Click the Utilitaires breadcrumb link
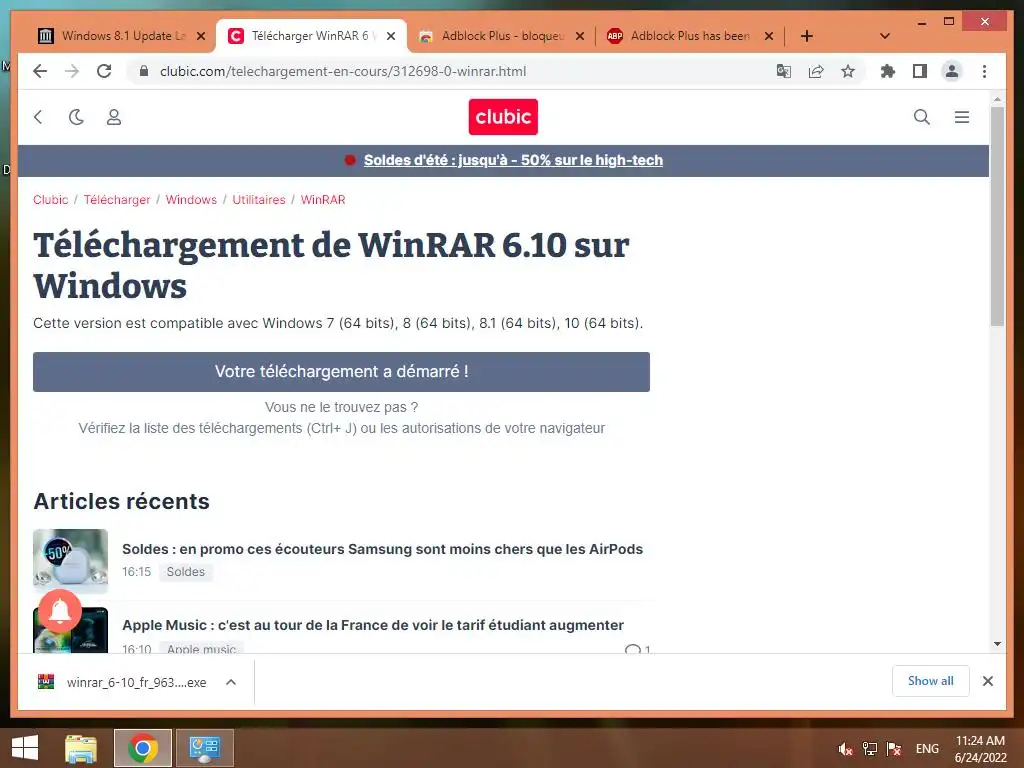Screen dimensions: 1024x768 (x=259, y=199)
